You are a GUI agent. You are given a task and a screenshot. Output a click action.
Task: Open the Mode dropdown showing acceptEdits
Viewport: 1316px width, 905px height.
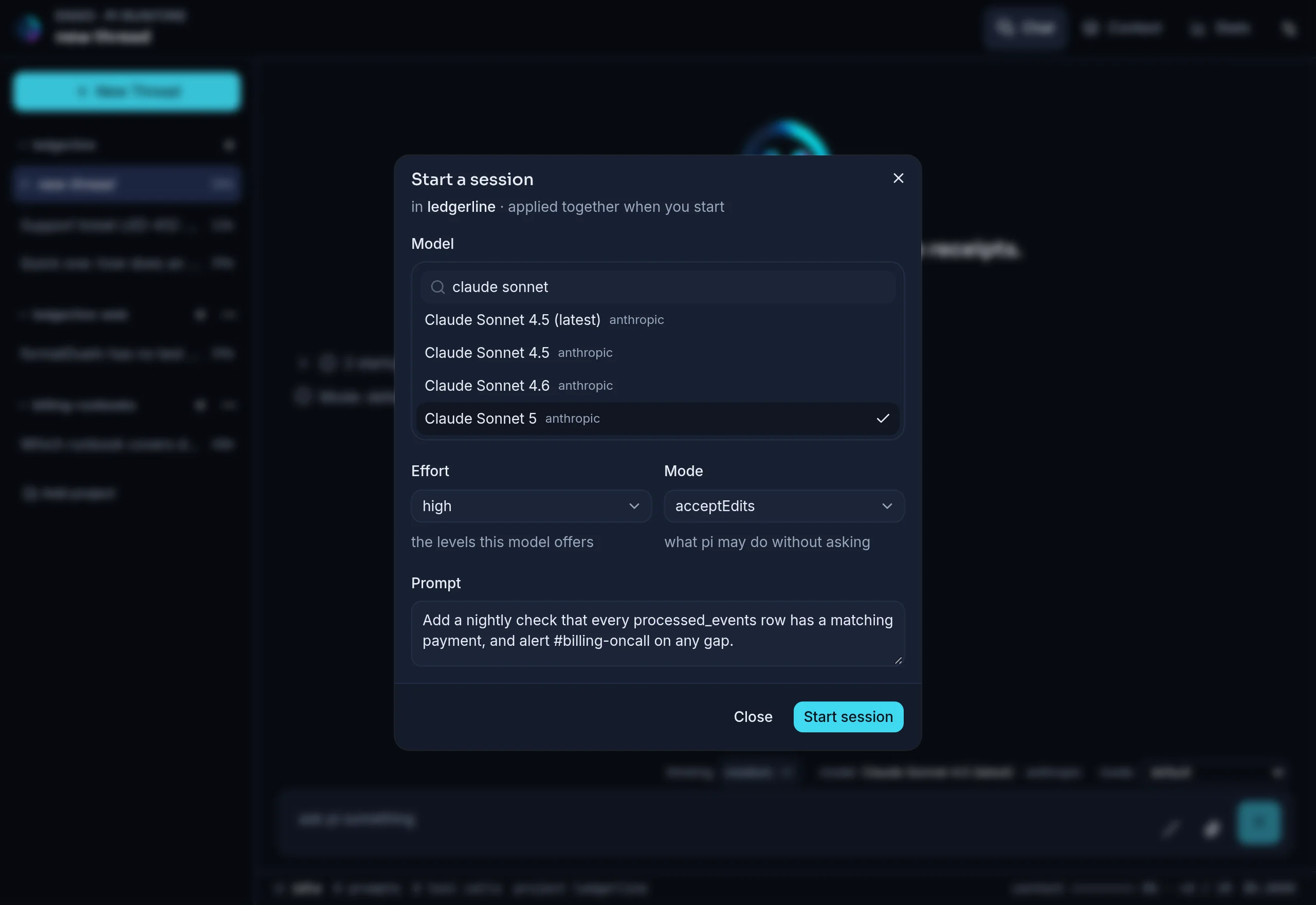[784, 506]
